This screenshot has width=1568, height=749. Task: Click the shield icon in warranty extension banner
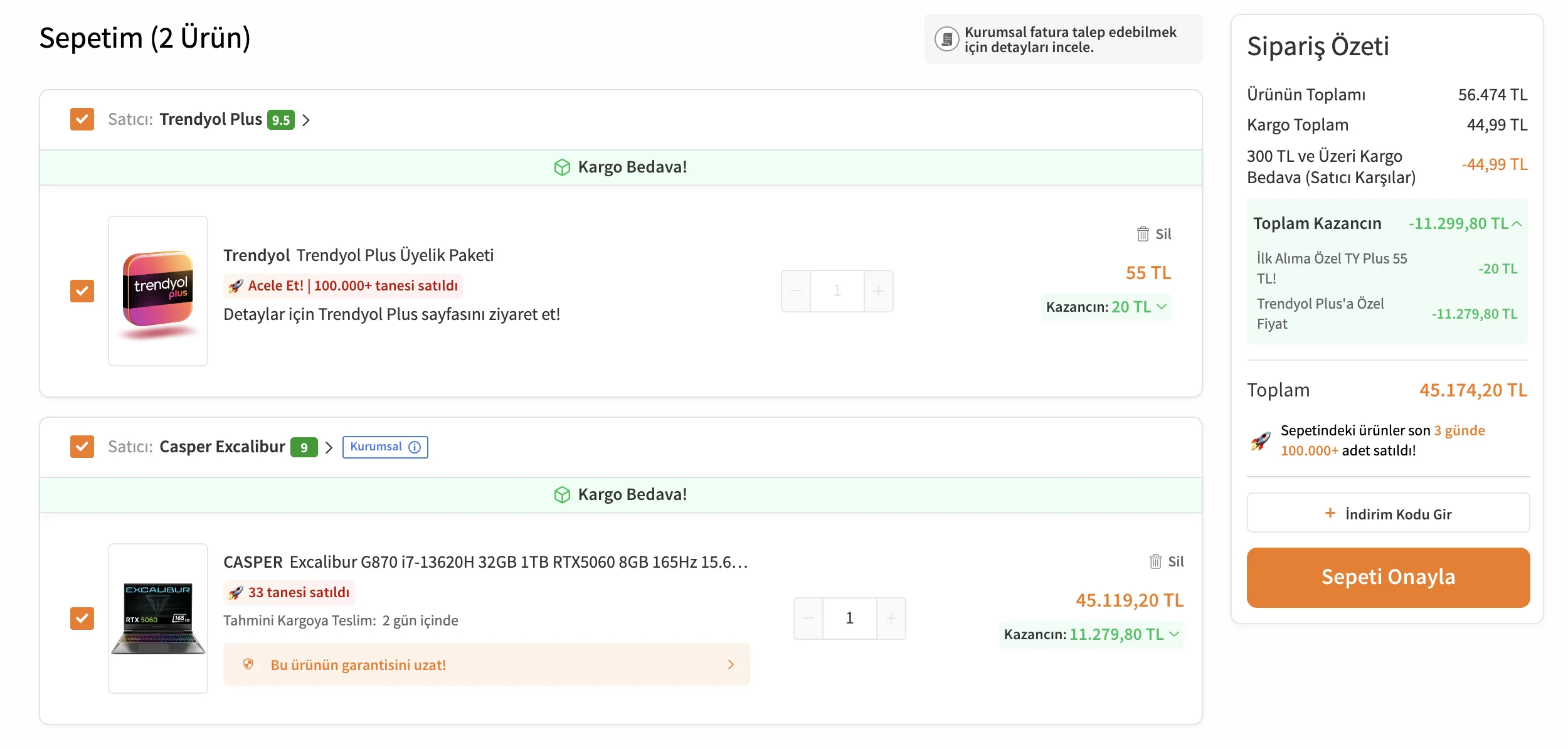coord(248,664)
